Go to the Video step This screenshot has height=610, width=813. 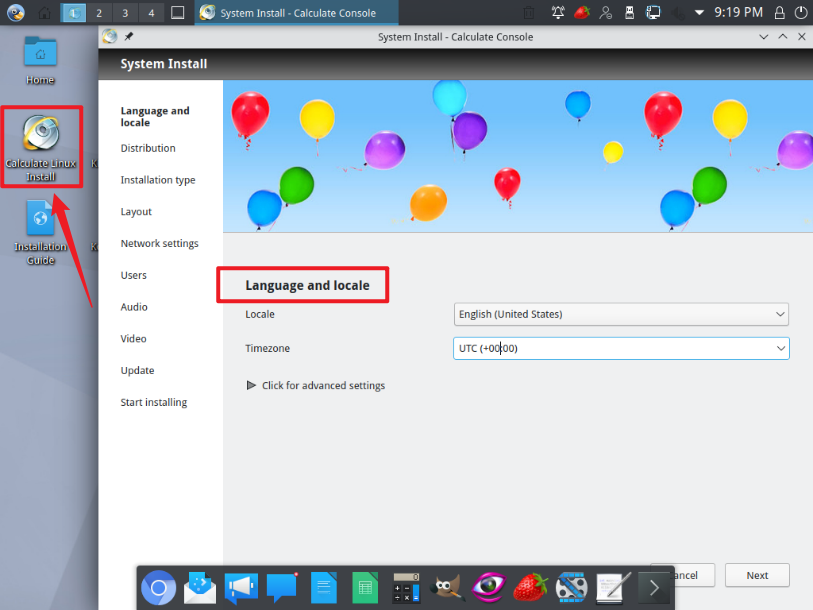coord(133,339)
